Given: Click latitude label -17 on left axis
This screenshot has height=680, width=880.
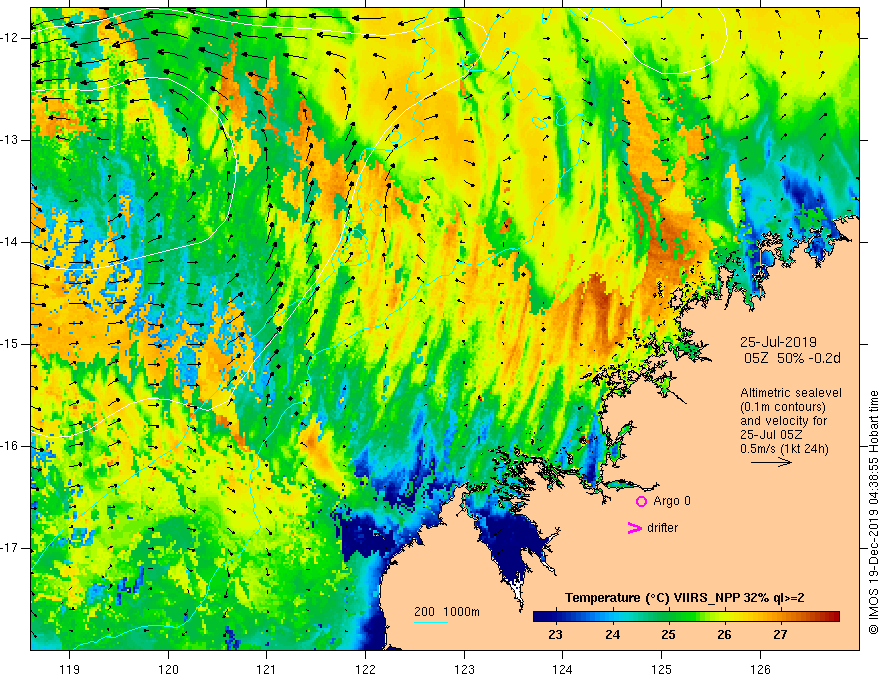Looking at the screenshot, I should (x=10, y=548).
